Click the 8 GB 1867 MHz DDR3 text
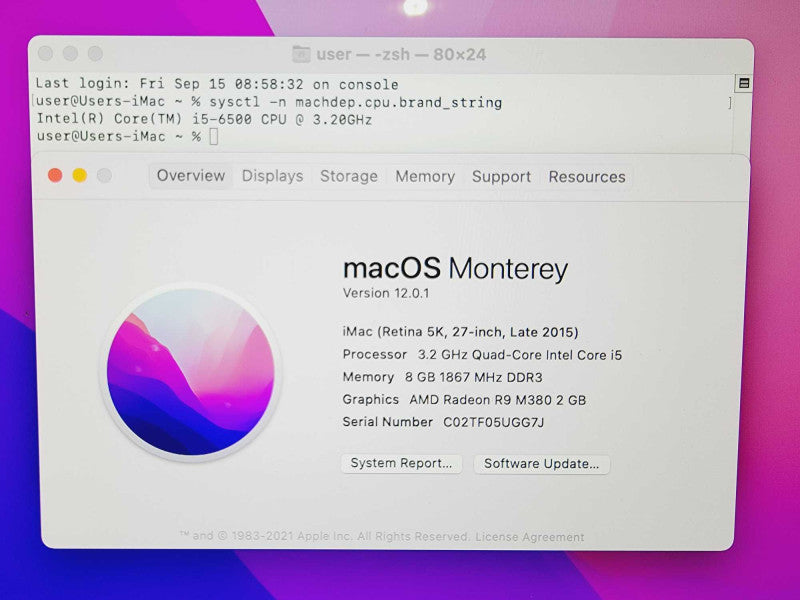Viewport: 800px width, 600px height. click(473, 378)
